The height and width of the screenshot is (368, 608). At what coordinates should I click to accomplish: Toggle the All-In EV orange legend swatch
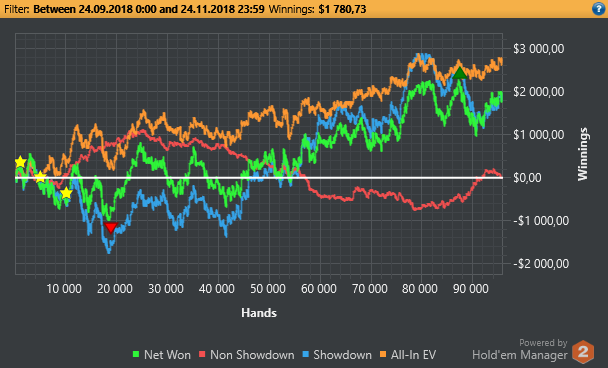pos(383,354)
